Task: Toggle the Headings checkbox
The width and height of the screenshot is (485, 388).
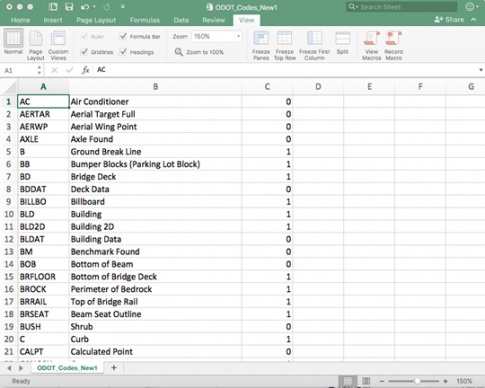Action: (123, 52)
